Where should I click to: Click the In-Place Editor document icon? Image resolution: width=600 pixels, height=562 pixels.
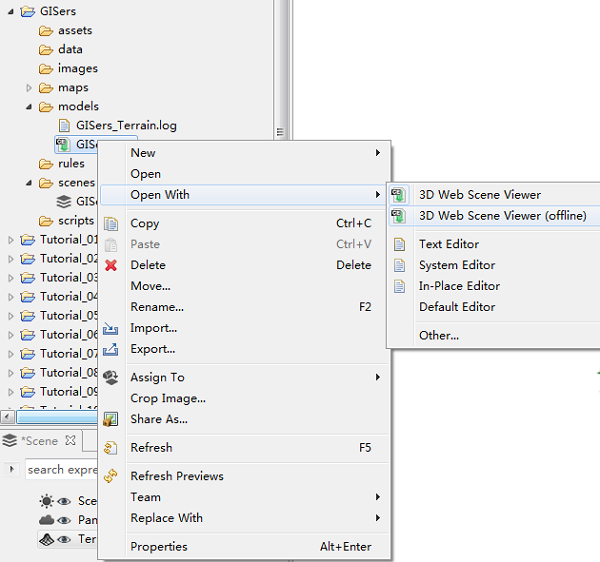[x=399, y=286]
